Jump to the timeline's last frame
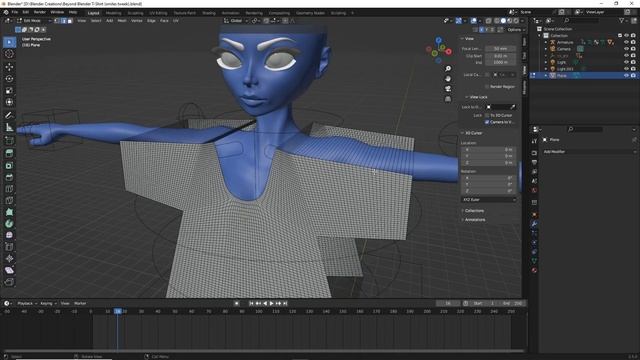640x360 pixels. click(285, 304)
